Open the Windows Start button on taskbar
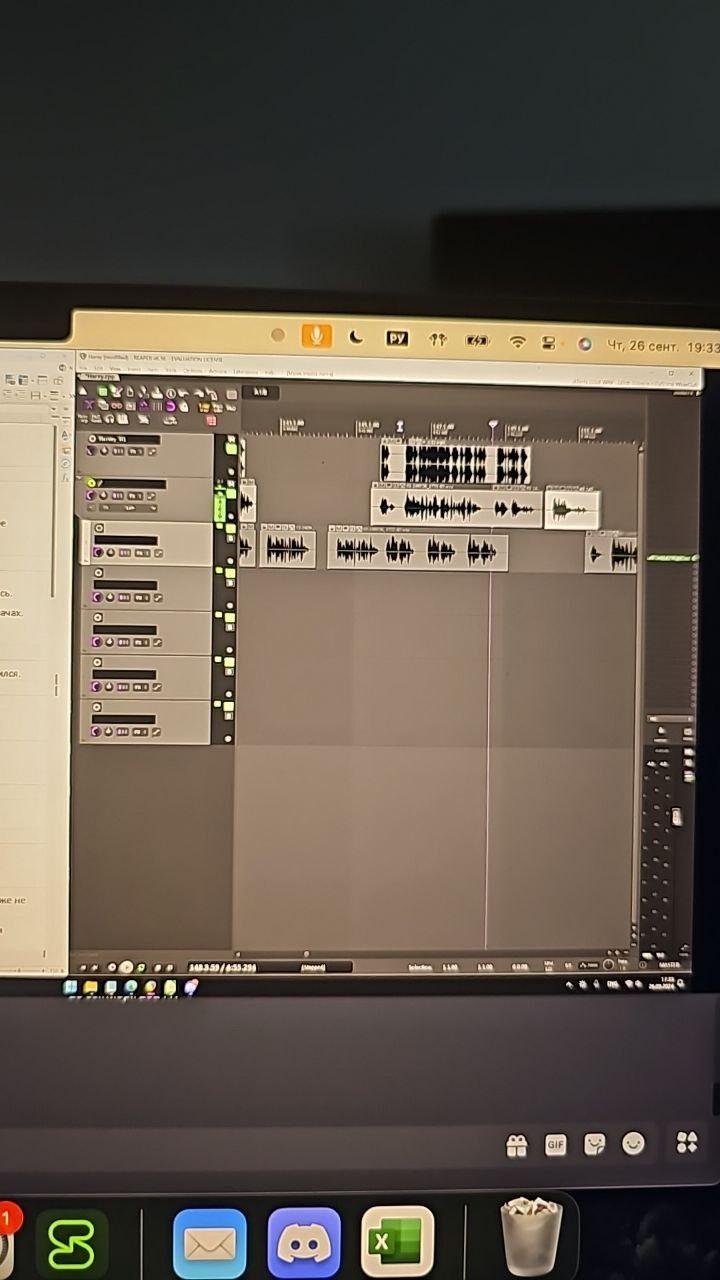 (x=72, y=988)
